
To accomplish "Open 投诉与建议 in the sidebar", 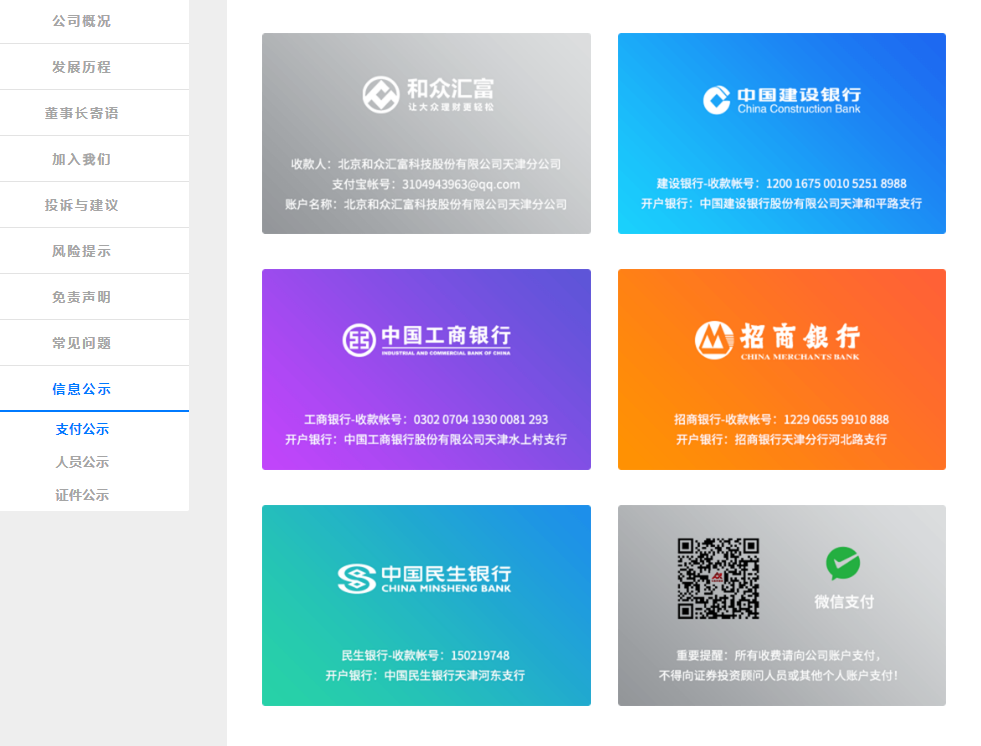I will [82, 205].
